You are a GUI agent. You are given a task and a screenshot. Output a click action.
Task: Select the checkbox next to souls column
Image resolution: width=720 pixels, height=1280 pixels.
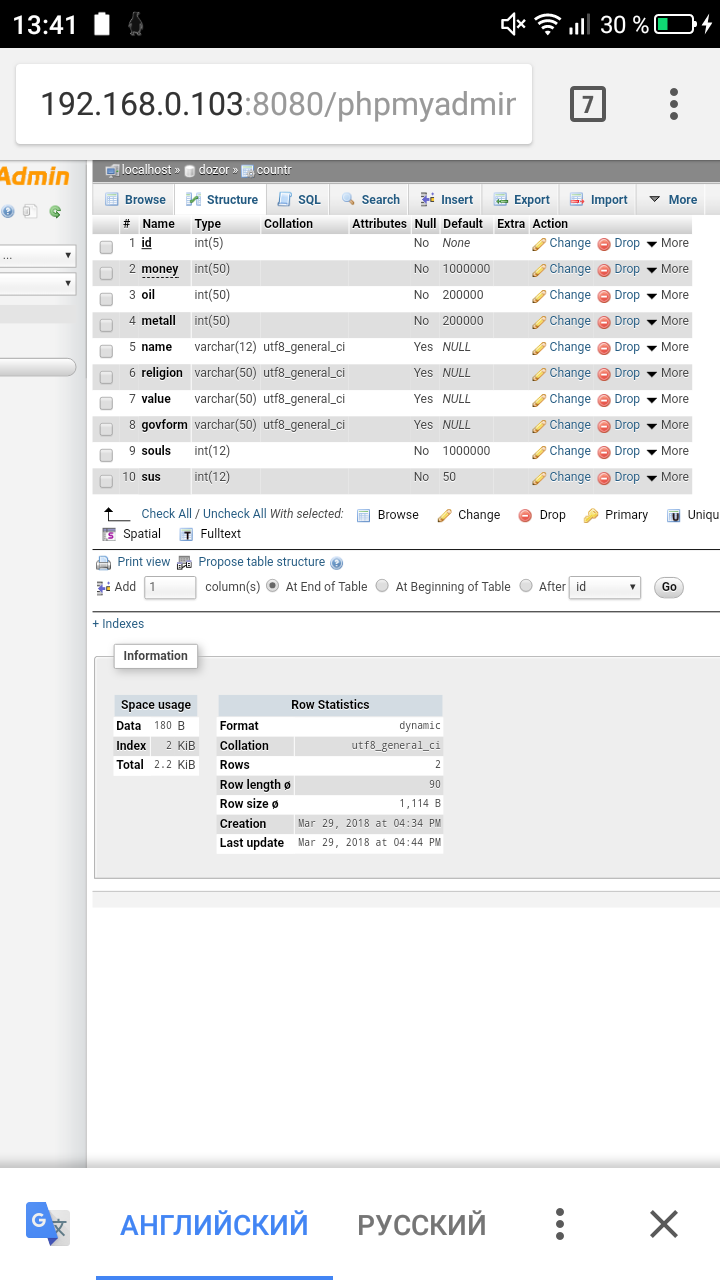(106, 455)
